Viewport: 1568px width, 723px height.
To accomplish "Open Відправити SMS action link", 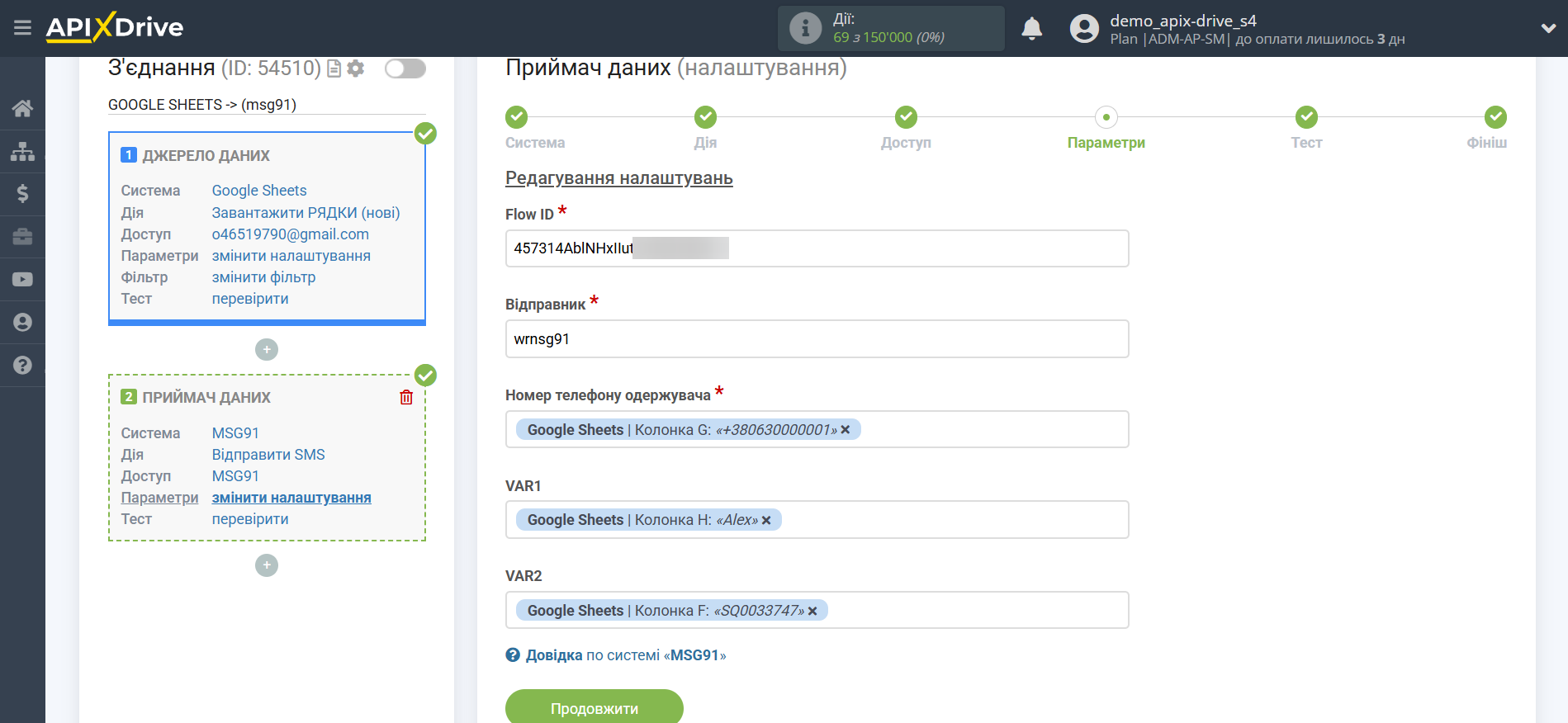I will pos(268,455).
